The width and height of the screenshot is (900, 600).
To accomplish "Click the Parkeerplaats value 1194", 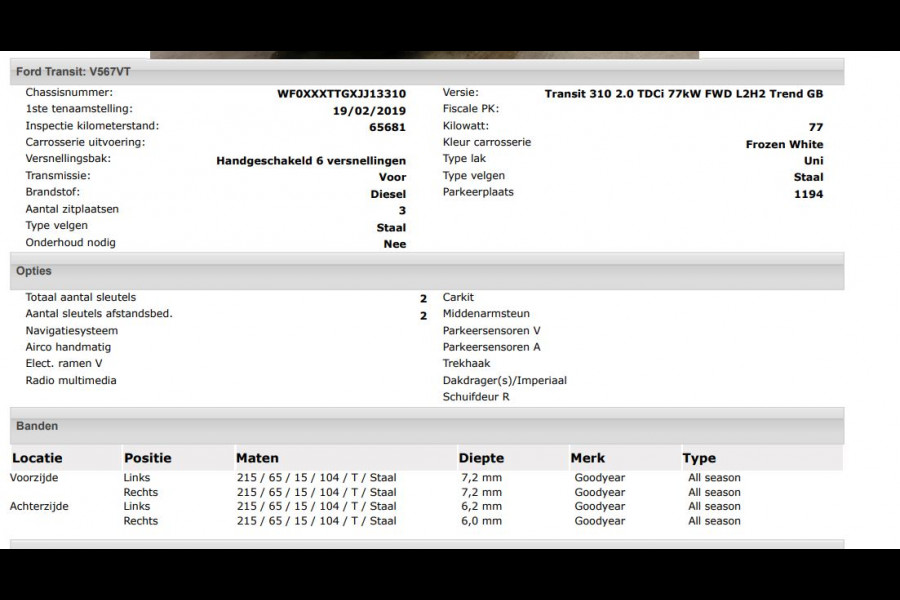I will click(808, 194).
